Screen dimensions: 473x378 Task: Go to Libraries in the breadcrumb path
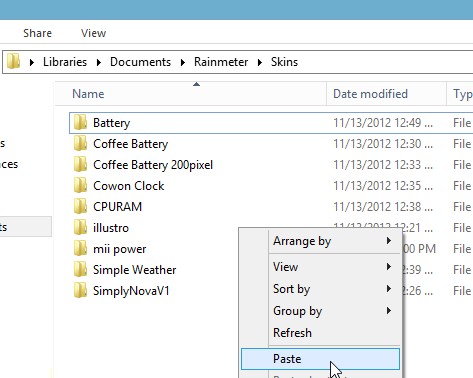pos(65,62)
